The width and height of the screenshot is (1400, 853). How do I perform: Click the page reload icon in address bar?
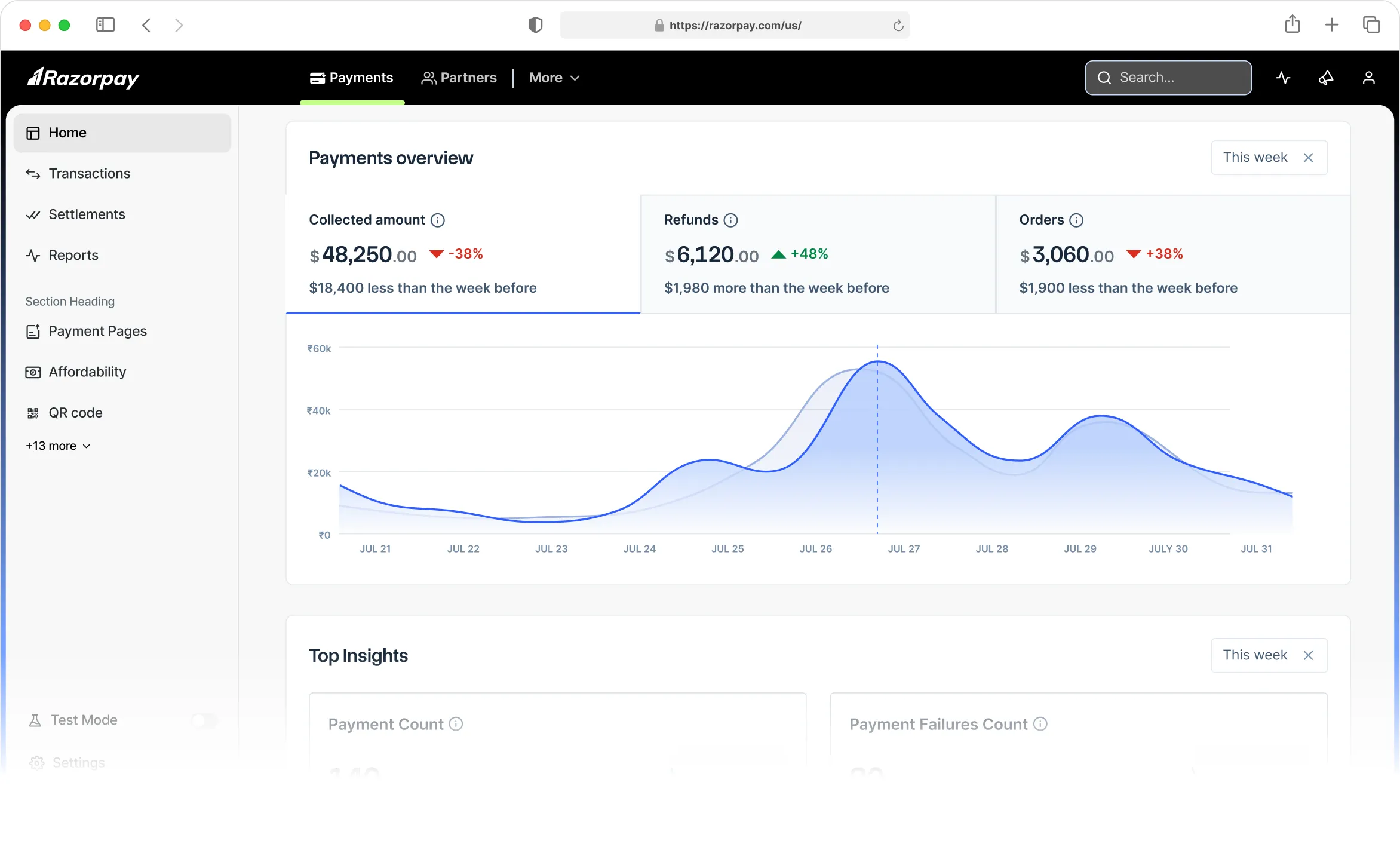(898, 26)
